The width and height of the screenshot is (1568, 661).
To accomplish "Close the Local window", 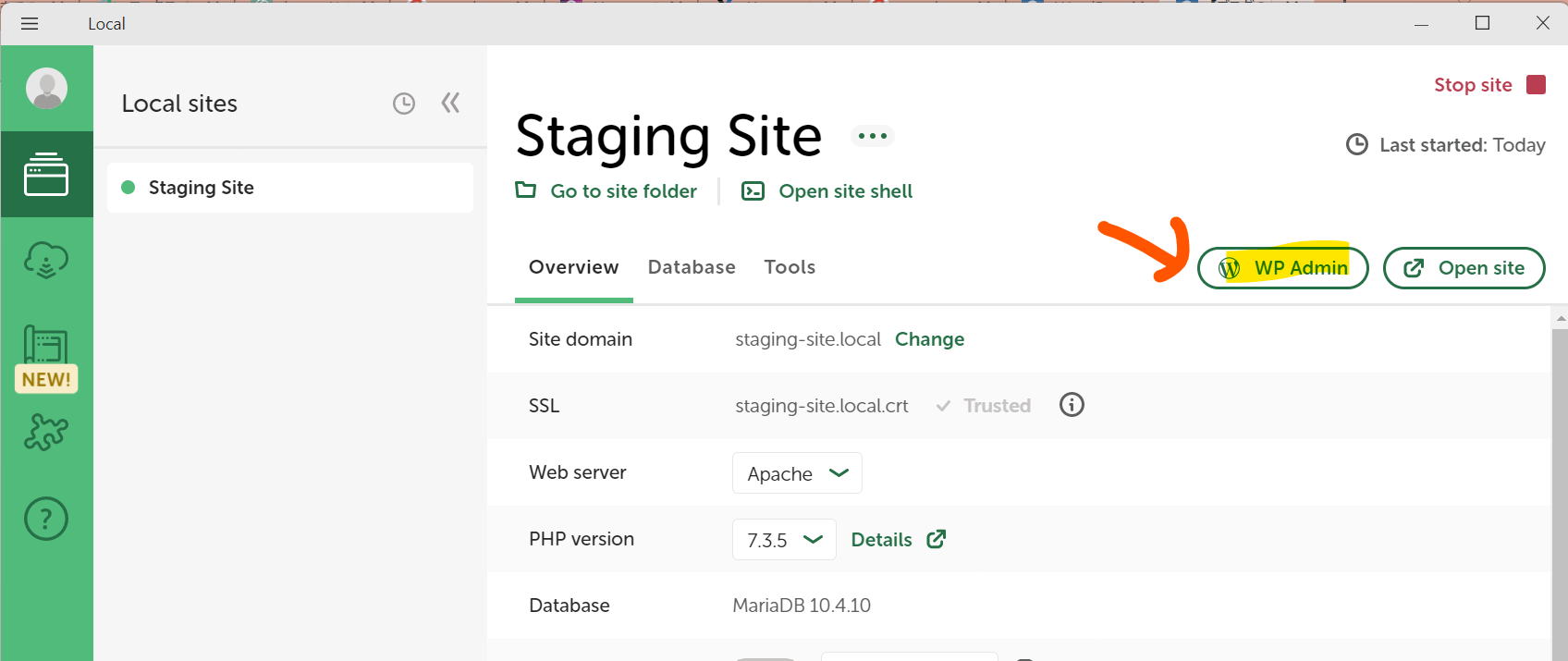I will pos(1543,23).
